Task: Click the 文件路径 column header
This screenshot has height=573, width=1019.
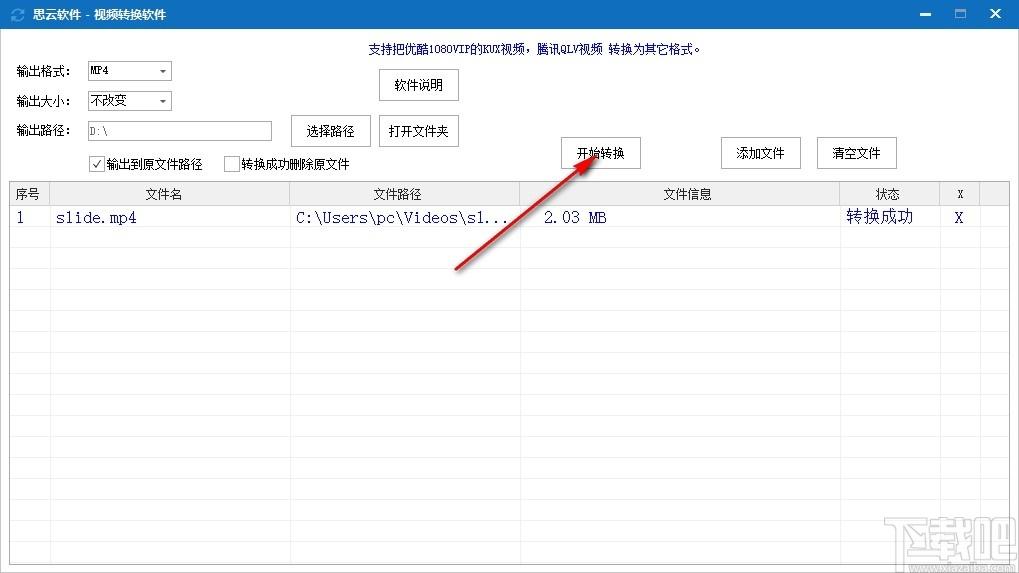Action: point(404,194)
